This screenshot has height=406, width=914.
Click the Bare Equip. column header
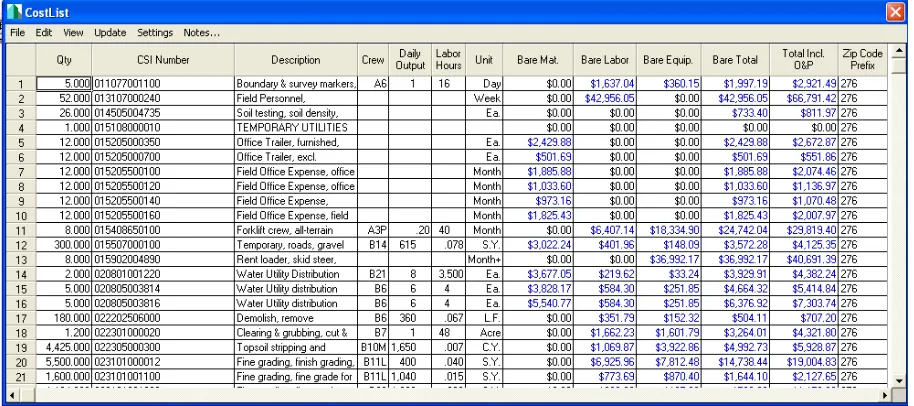point(669,60)
